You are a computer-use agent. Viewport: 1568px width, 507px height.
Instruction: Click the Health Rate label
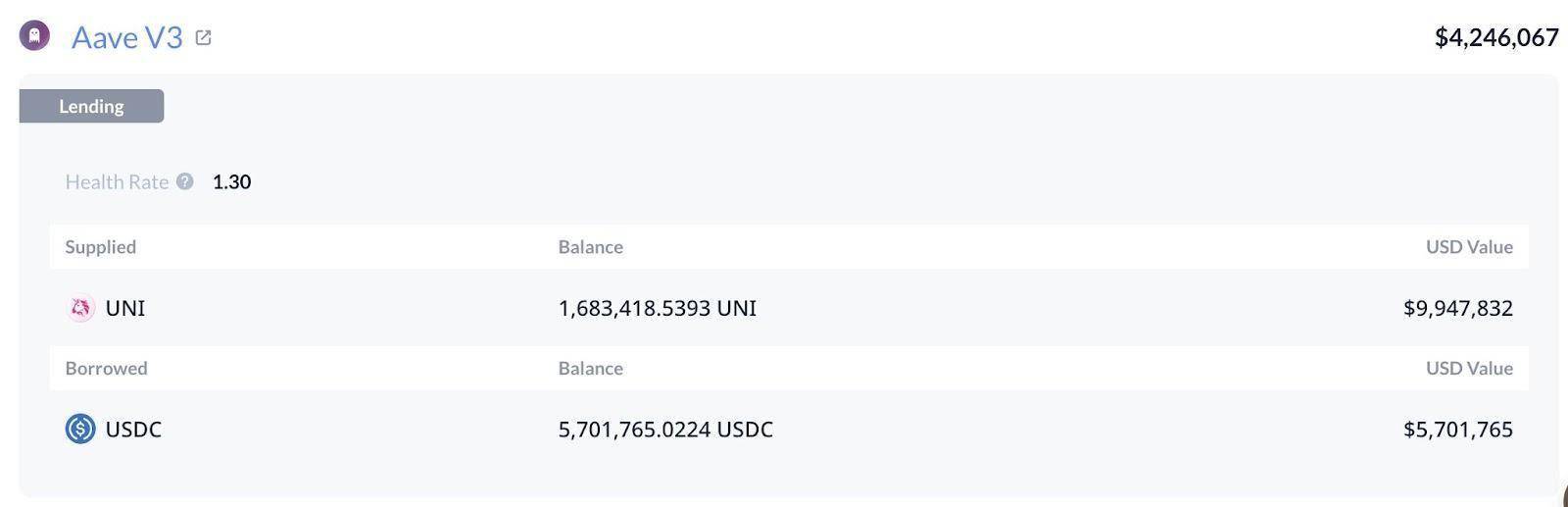pos(117,181)
